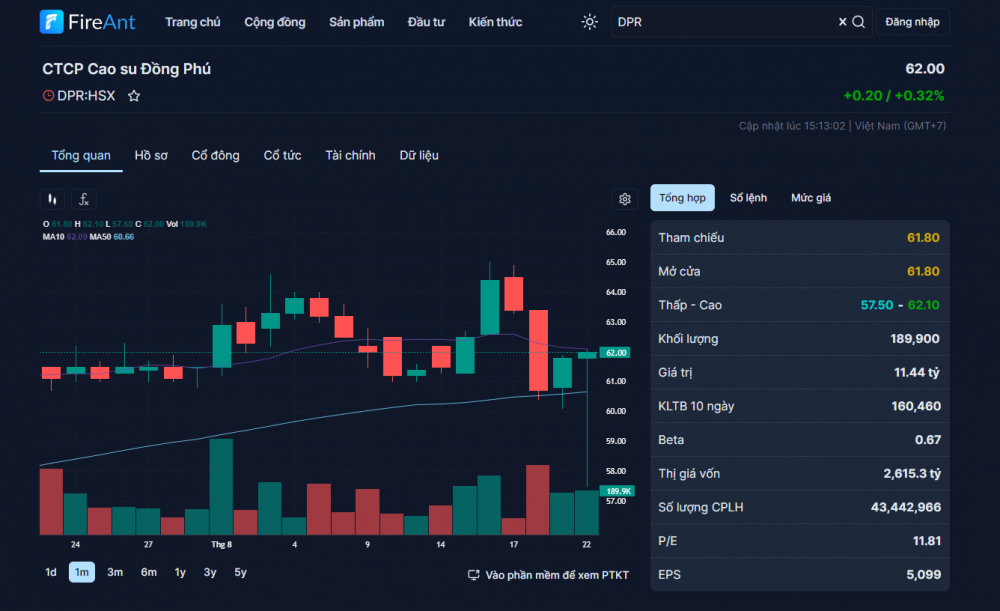Click the Mở cửa row

pos(800,272)
